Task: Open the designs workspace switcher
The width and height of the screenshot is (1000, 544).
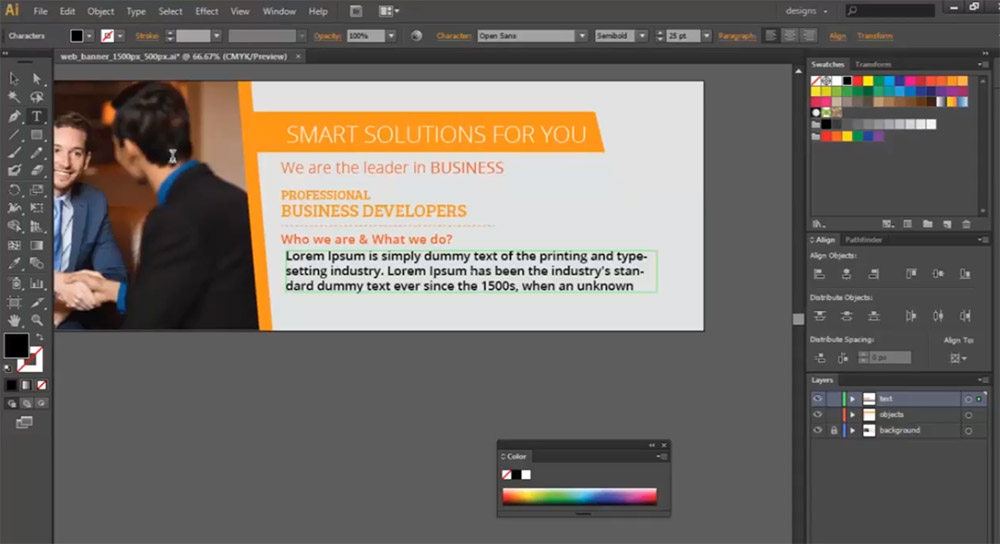Action: pyautogui.click(x=807, y=11)
